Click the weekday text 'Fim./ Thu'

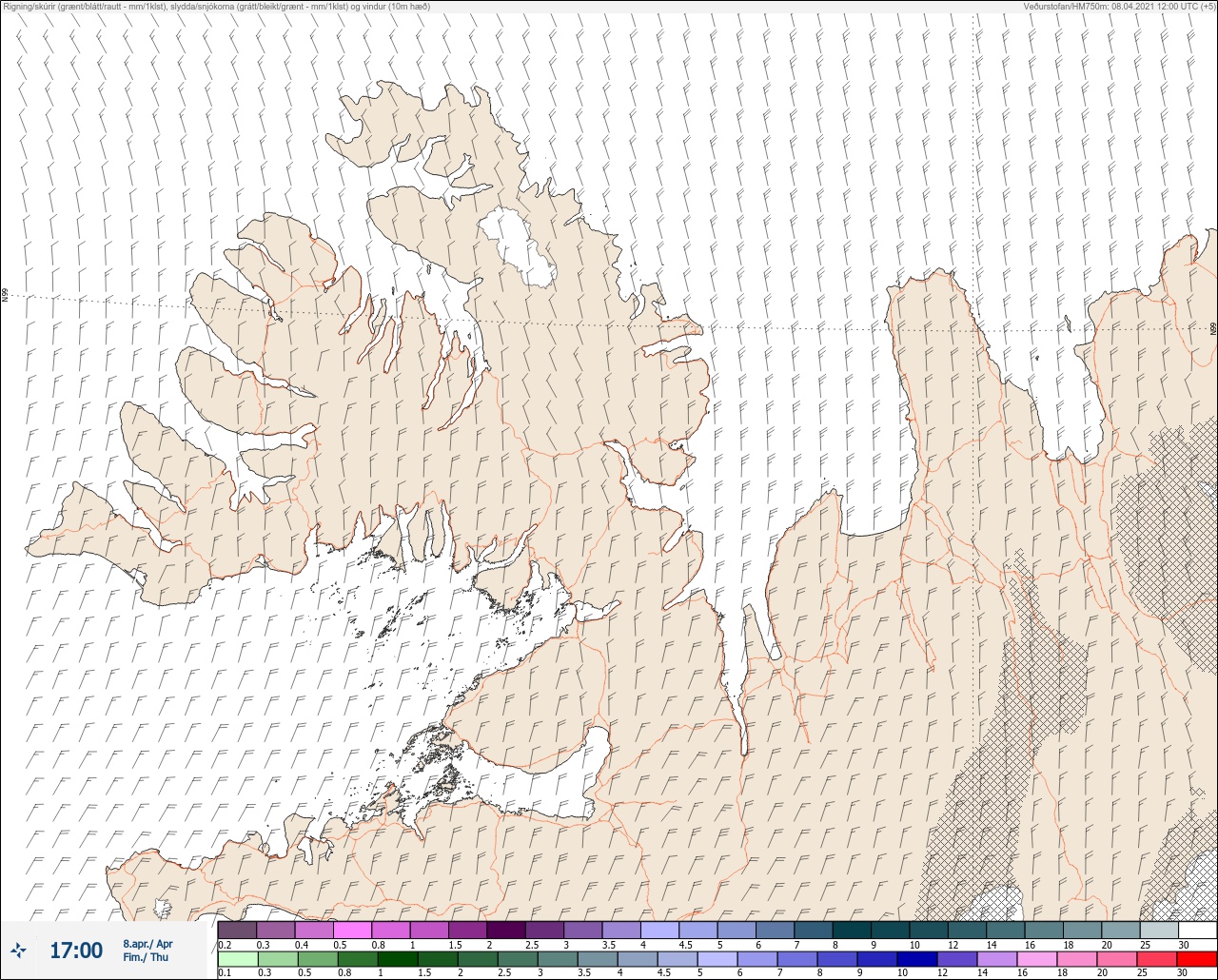click(x=146, y=957)
